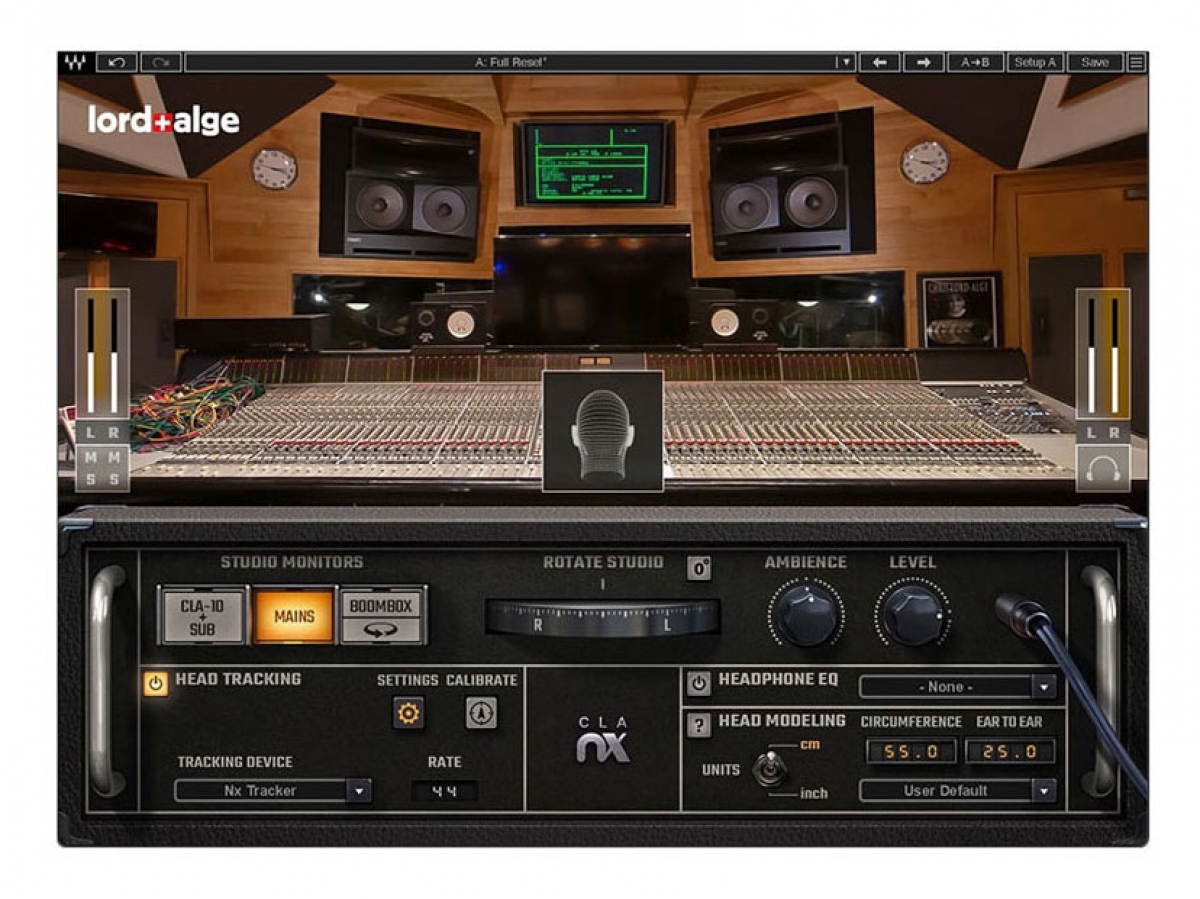This screenshot has width=1200, height=899.
Task: Open the preset list arrow beside Full Reset
Action: [846, 62]
